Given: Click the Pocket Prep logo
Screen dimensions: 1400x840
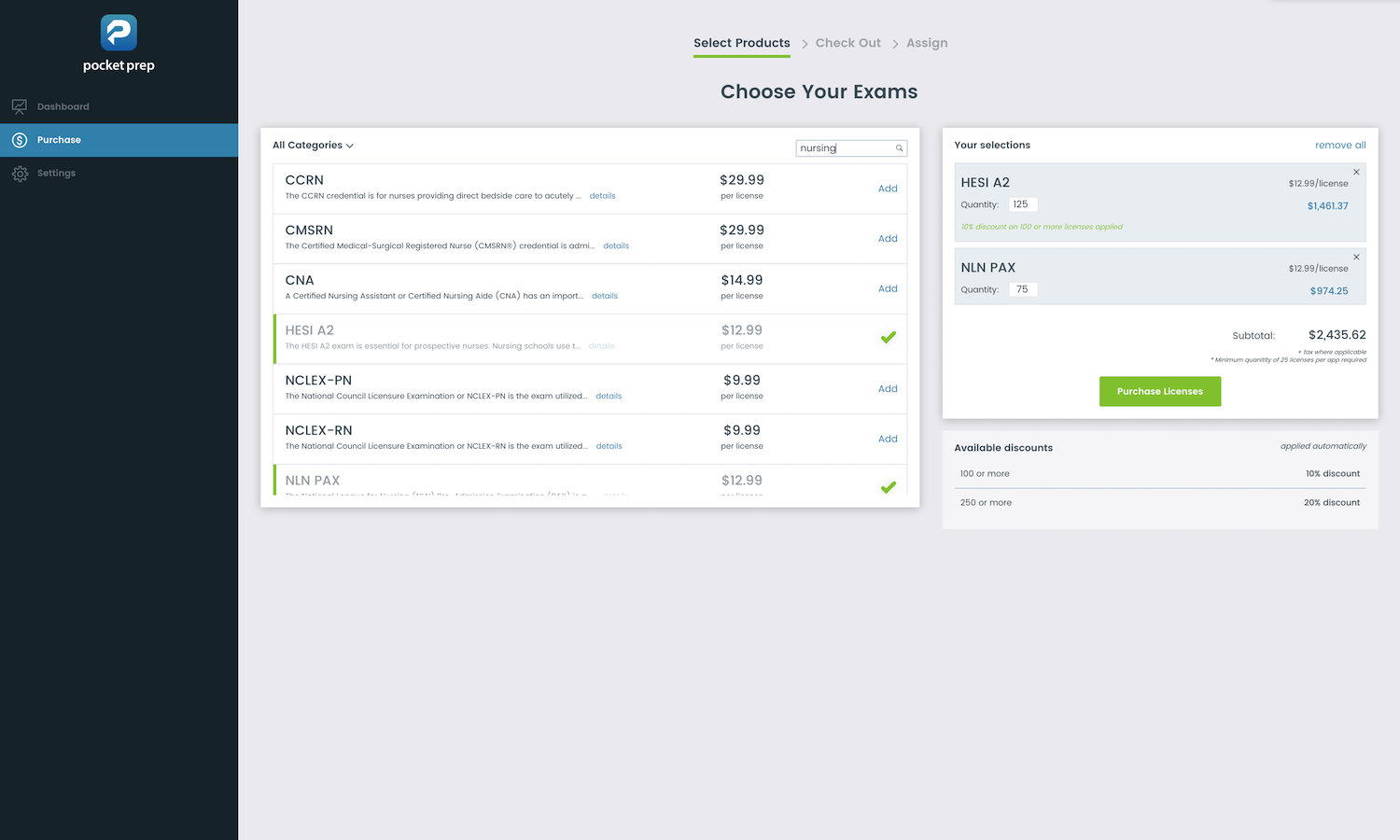Looking at the screenshot, I should pyautogui.click(x=119, y=43).
